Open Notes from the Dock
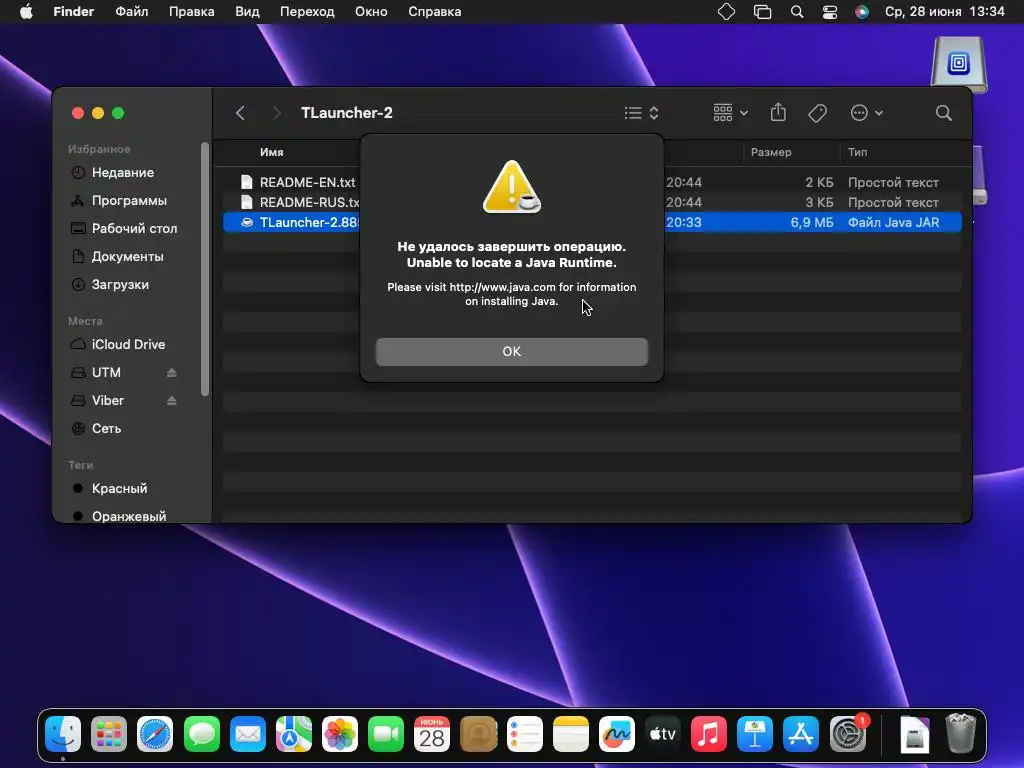1024x768 pixels. coord(571,734)
